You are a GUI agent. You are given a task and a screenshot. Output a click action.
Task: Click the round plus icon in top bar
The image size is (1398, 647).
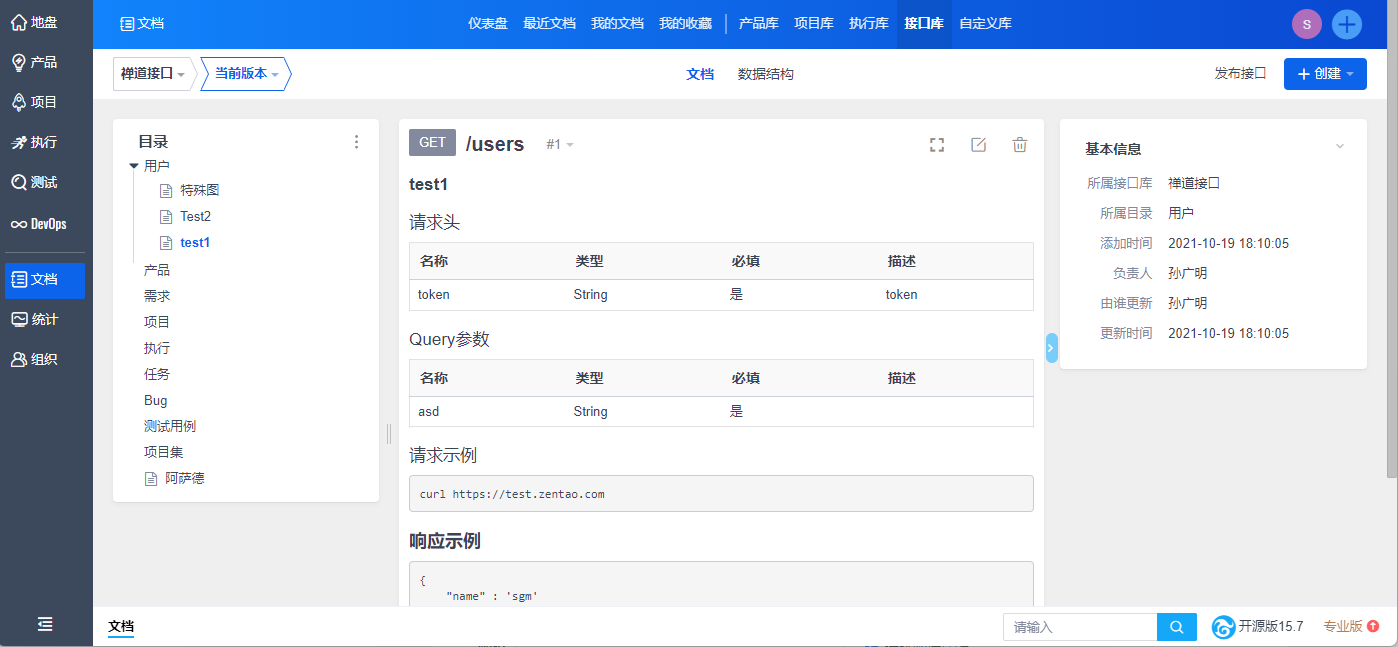pyautogui.click(x=1347, y=24)
